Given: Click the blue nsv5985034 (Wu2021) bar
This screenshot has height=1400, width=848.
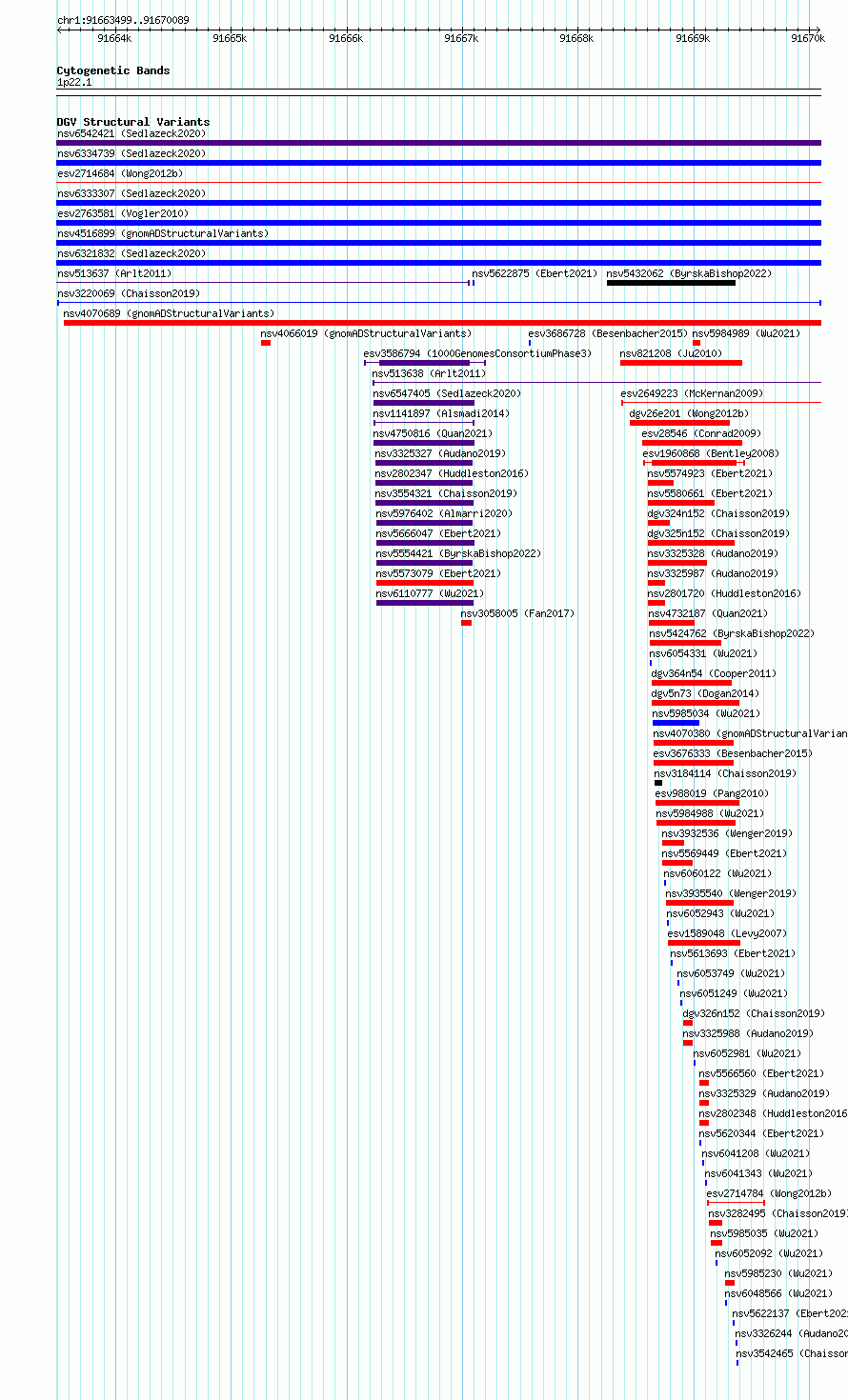Looking at the screenshot, I should 676,723.
